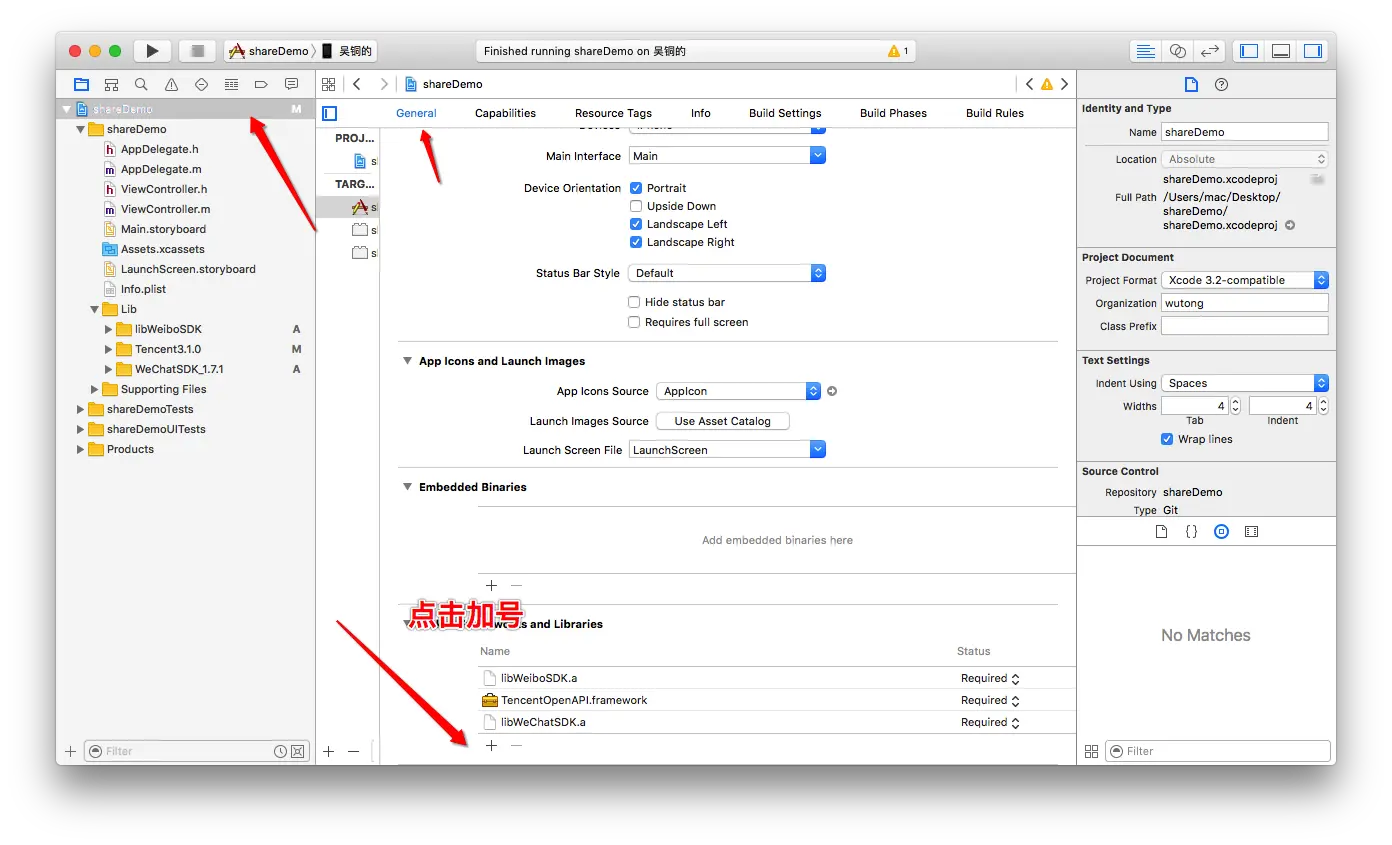
Task: Open the Debug navigator icon
Action: click(x=231, y=84)
